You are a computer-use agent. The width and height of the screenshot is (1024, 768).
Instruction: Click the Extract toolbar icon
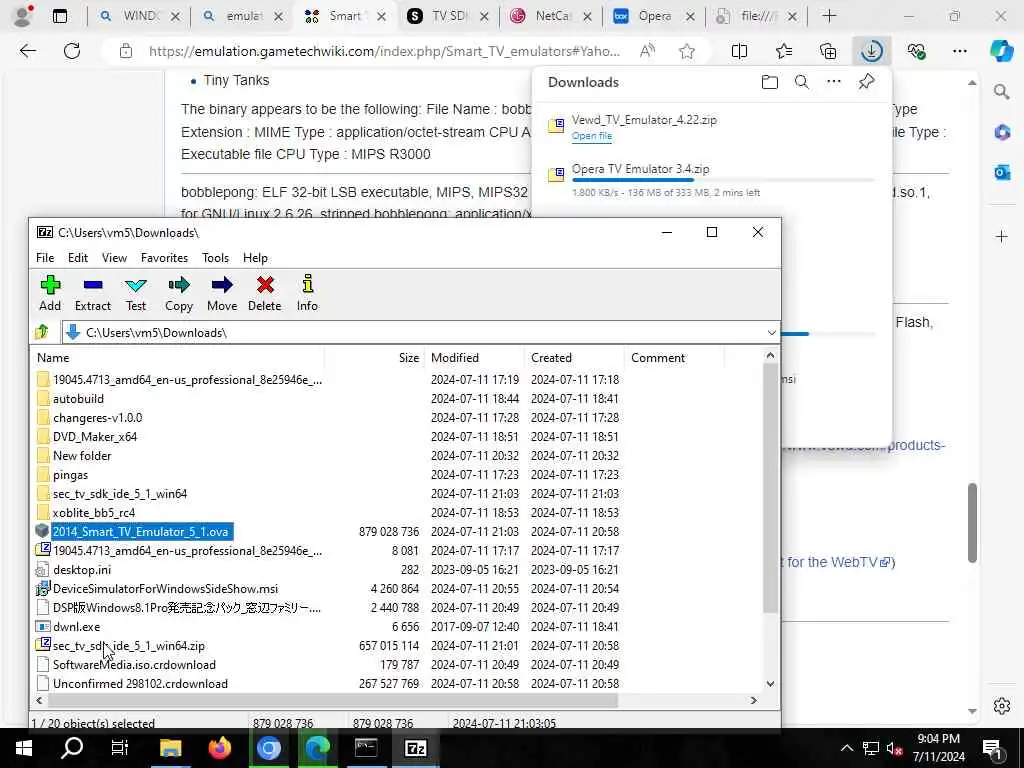tap(93, 293)
